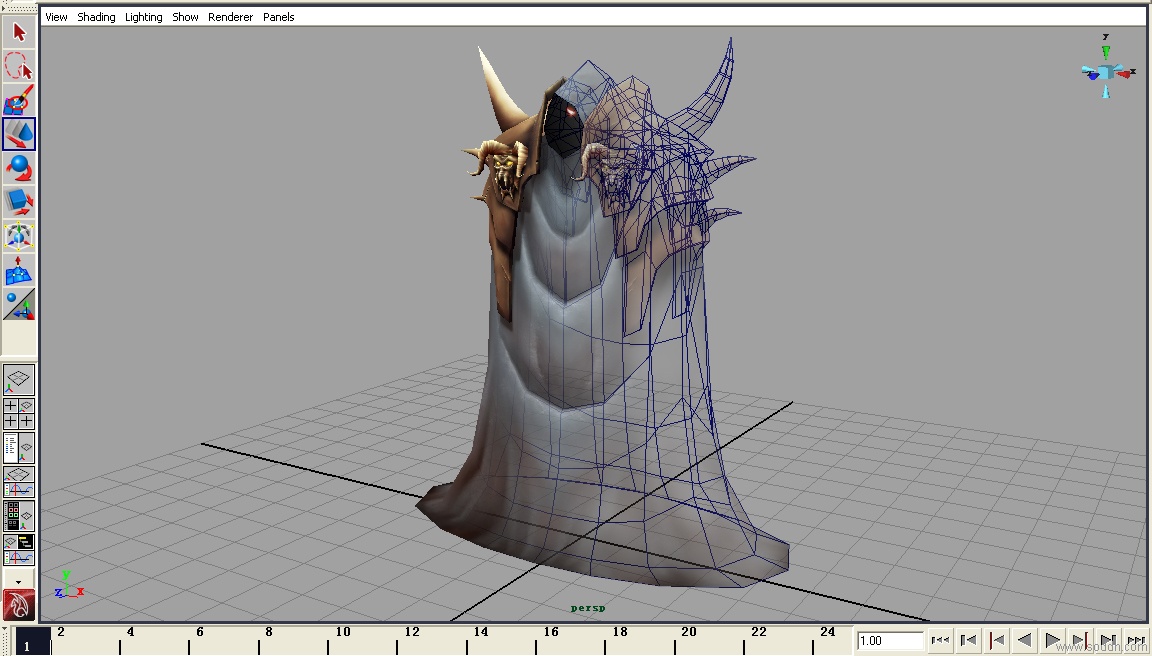The height and width of the screenshot is (656, 1152).
Task: Switch to single perspective view layout
Action: click(x=19, y=380)
